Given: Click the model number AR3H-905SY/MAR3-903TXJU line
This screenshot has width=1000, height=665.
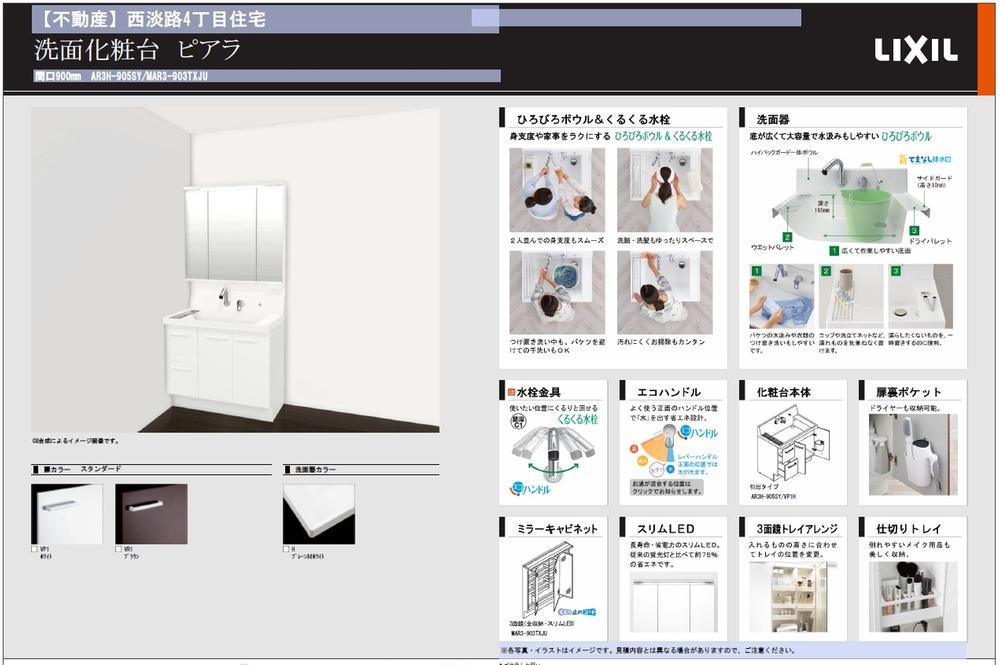Looking at the screenshot, I should pyautogui.click(x=121, y=77).
